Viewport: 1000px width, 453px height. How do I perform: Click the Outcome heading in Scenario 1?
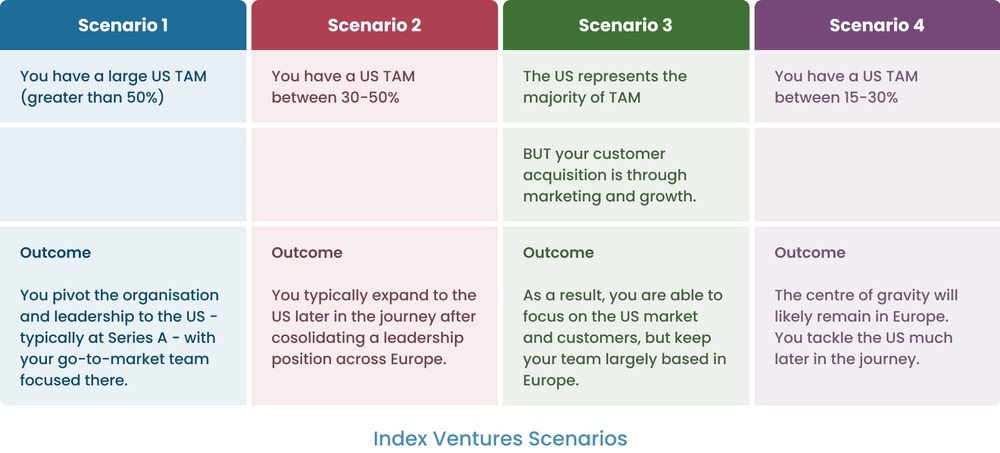55,253
